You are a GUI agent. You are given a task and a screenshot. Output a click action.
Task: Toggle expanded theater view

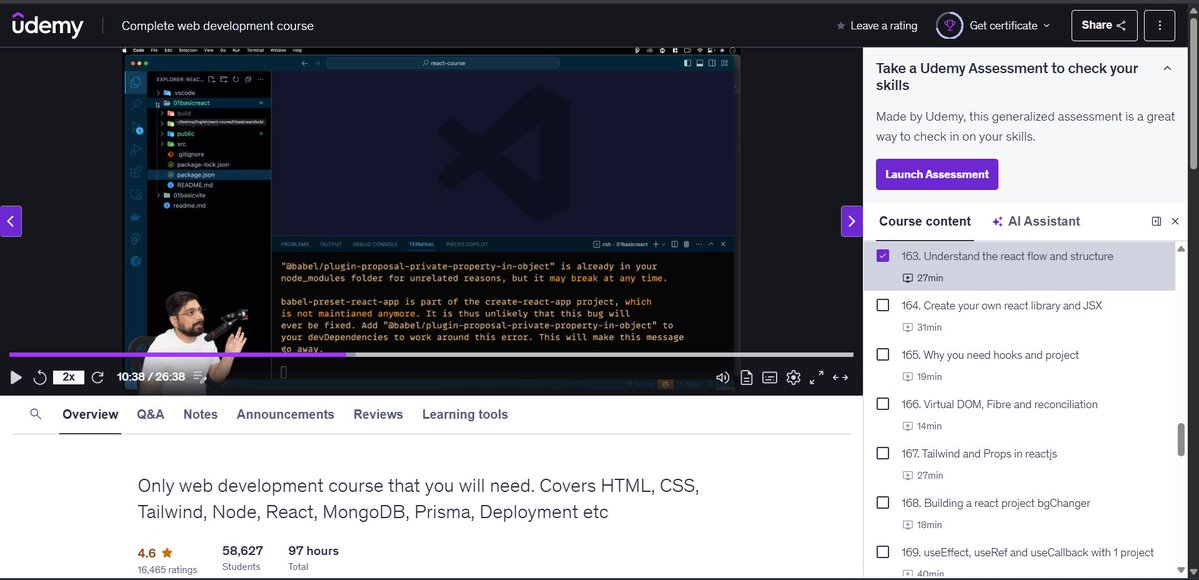click(x=840, y=377)
